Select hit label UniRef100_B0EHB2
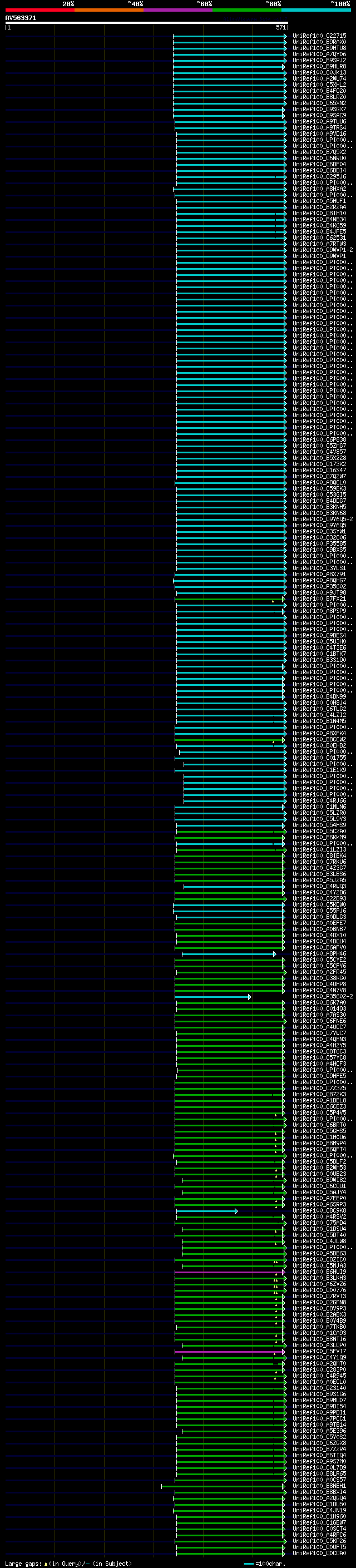 tap(319, 745)
